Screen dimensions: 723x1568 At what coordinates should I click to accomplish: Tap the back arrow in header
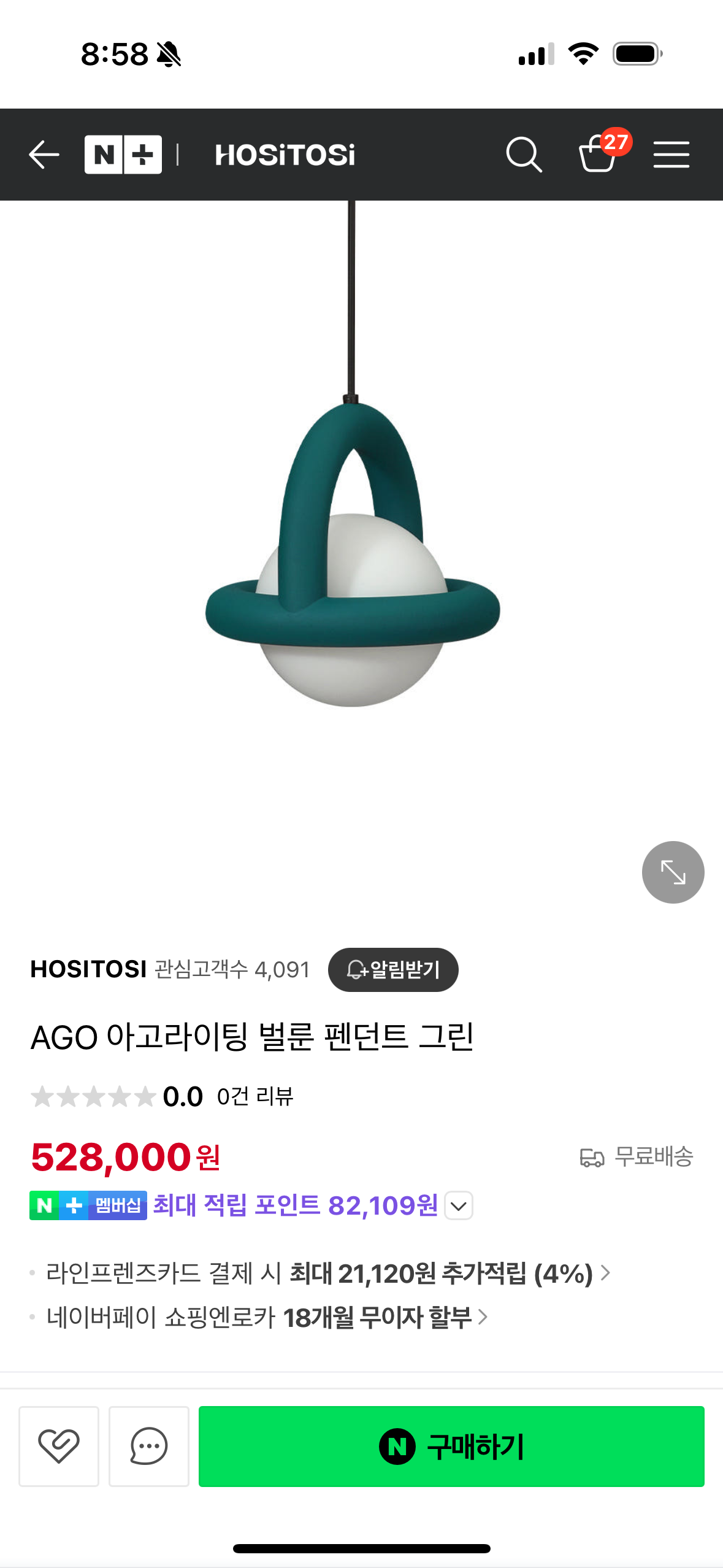(x=44, y=155)
